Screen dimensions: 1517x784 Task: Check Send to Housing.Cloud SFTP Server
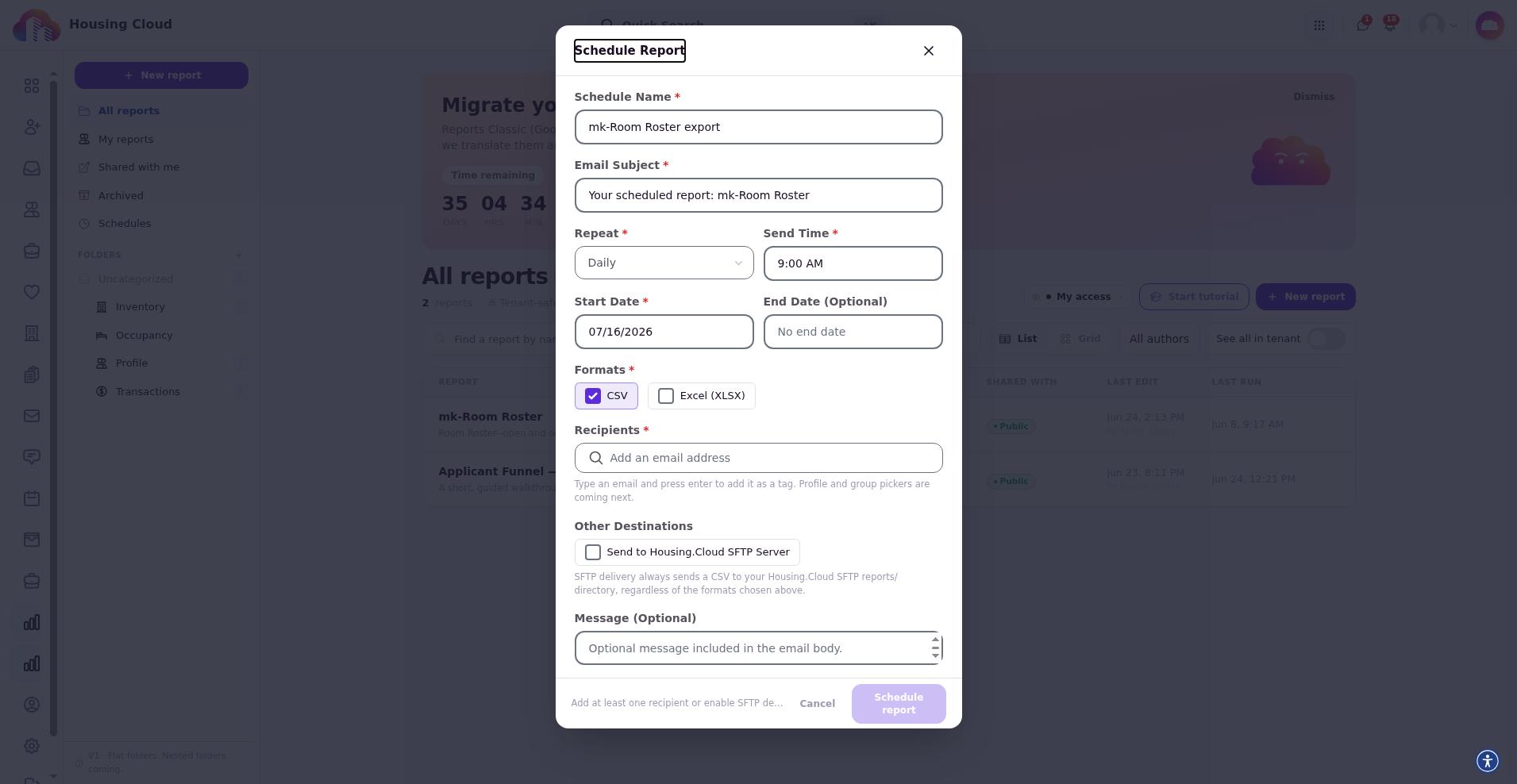pos(593,552)
